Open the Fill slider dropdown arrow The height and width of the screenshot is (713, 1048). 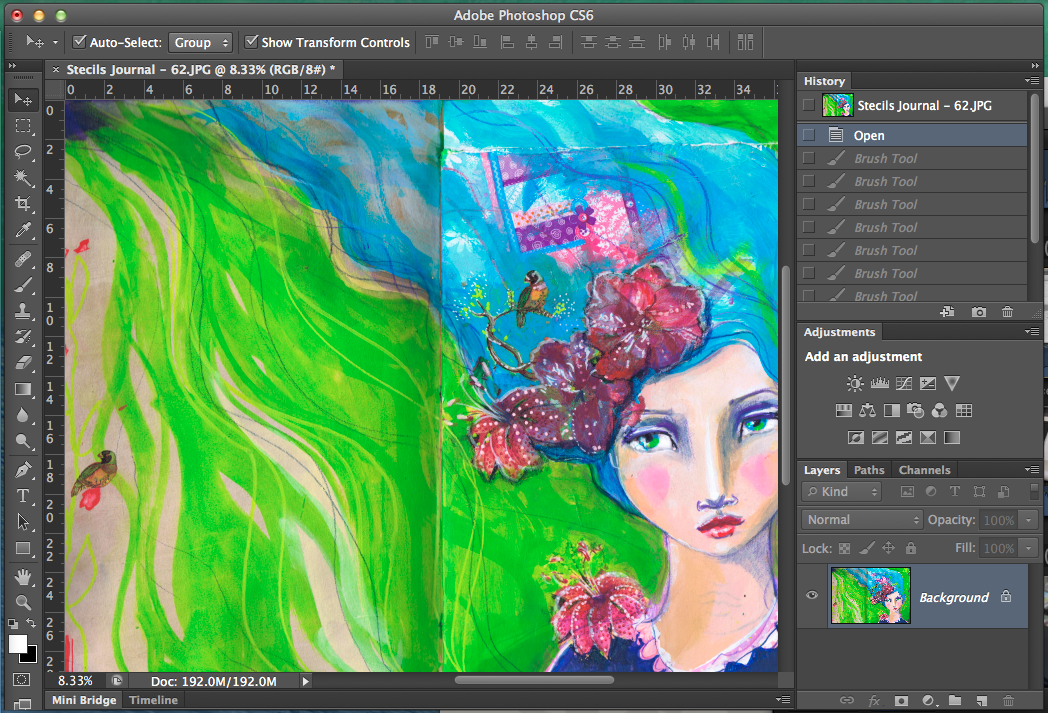tap(1029, 548)
